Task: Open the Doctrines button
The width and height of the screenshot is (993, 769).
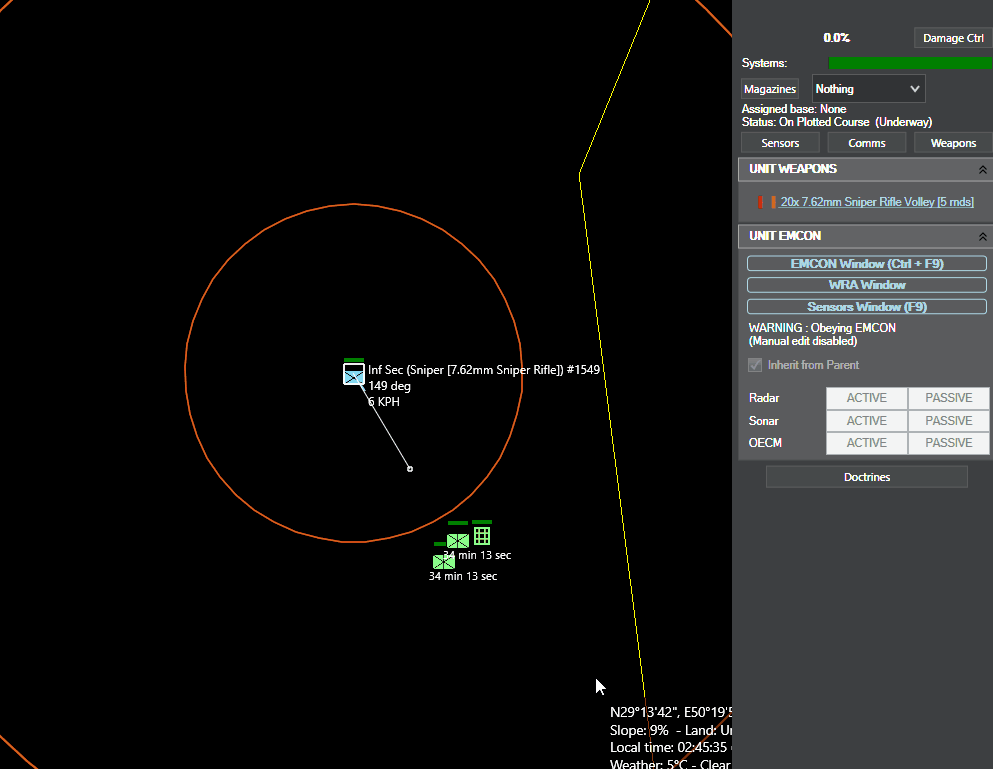Action: (866, 477)
